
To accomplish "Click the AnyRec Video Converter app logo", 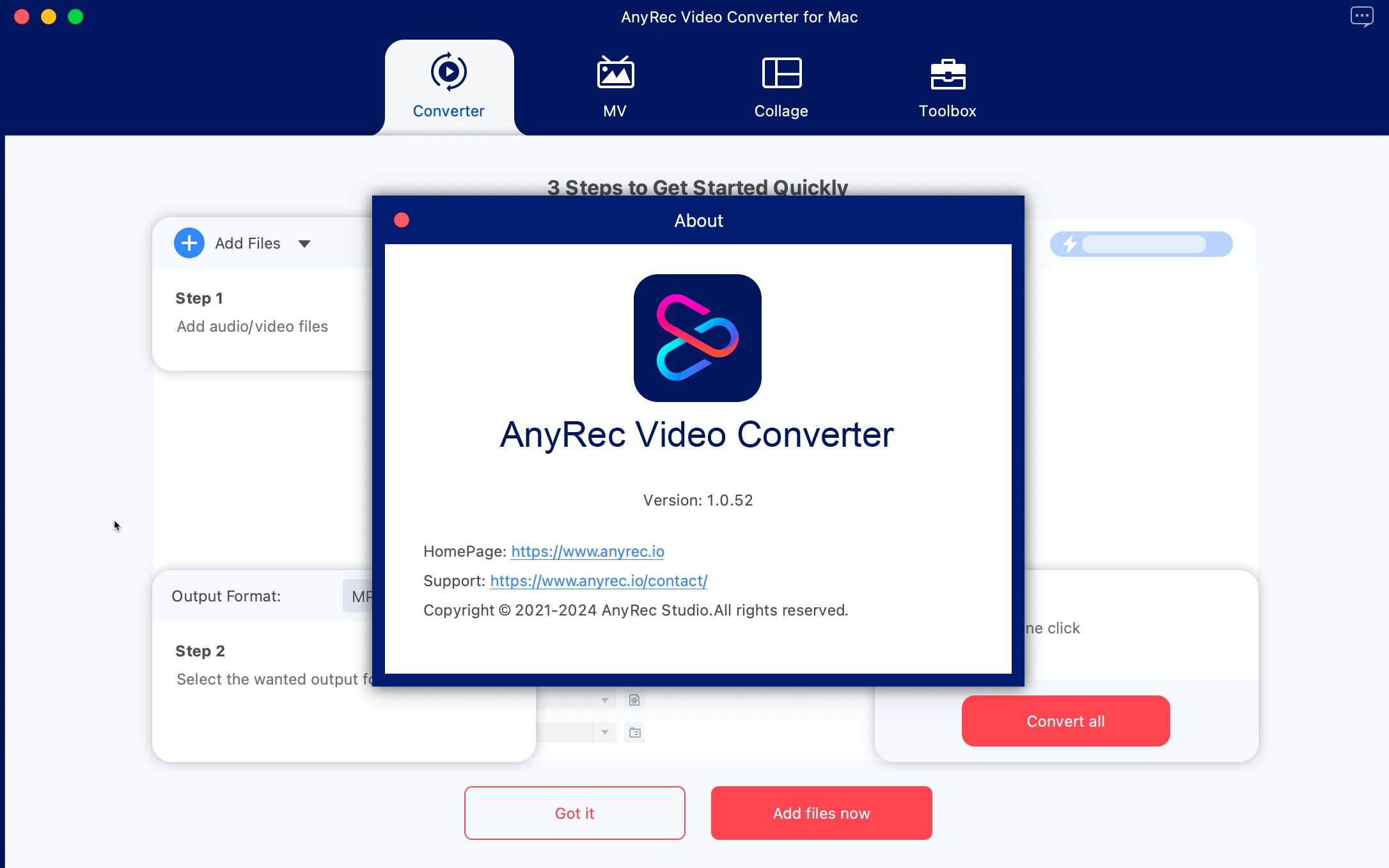I will 698,338.
